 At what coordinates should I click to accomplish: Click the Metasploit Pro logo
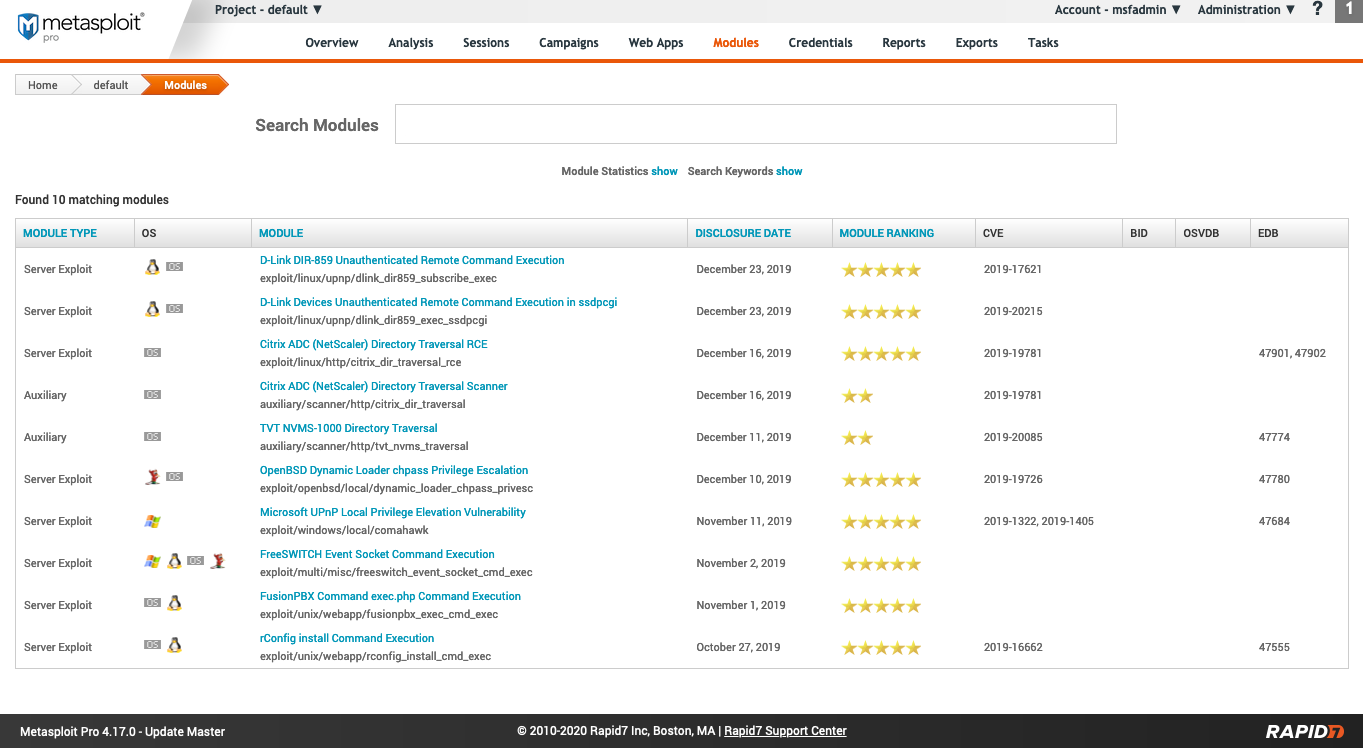pyautogui.click(x=80, y=25)
